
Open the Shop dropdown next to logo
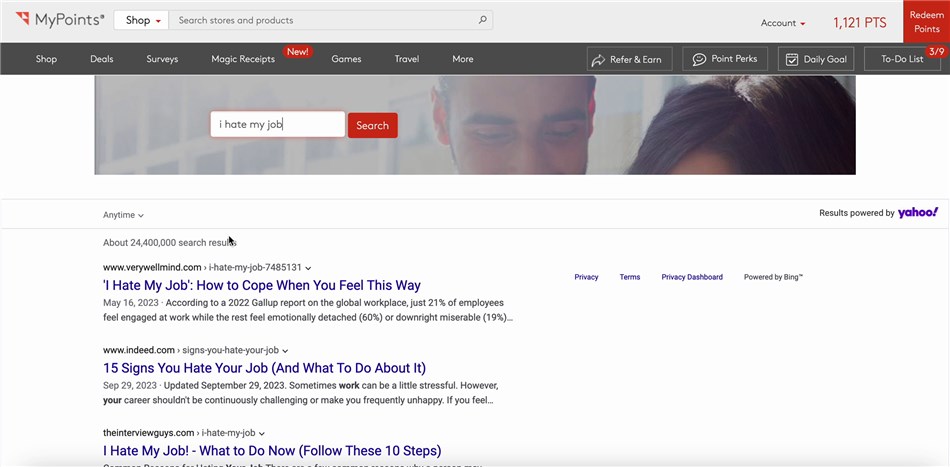tap(142, 20)
